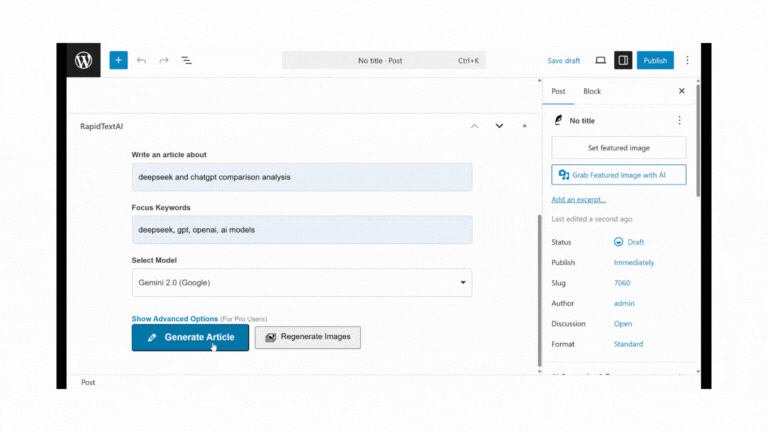Click Show Advanced Options link
The width and height of the screenshot is (768, 432).
pos(175,319)
